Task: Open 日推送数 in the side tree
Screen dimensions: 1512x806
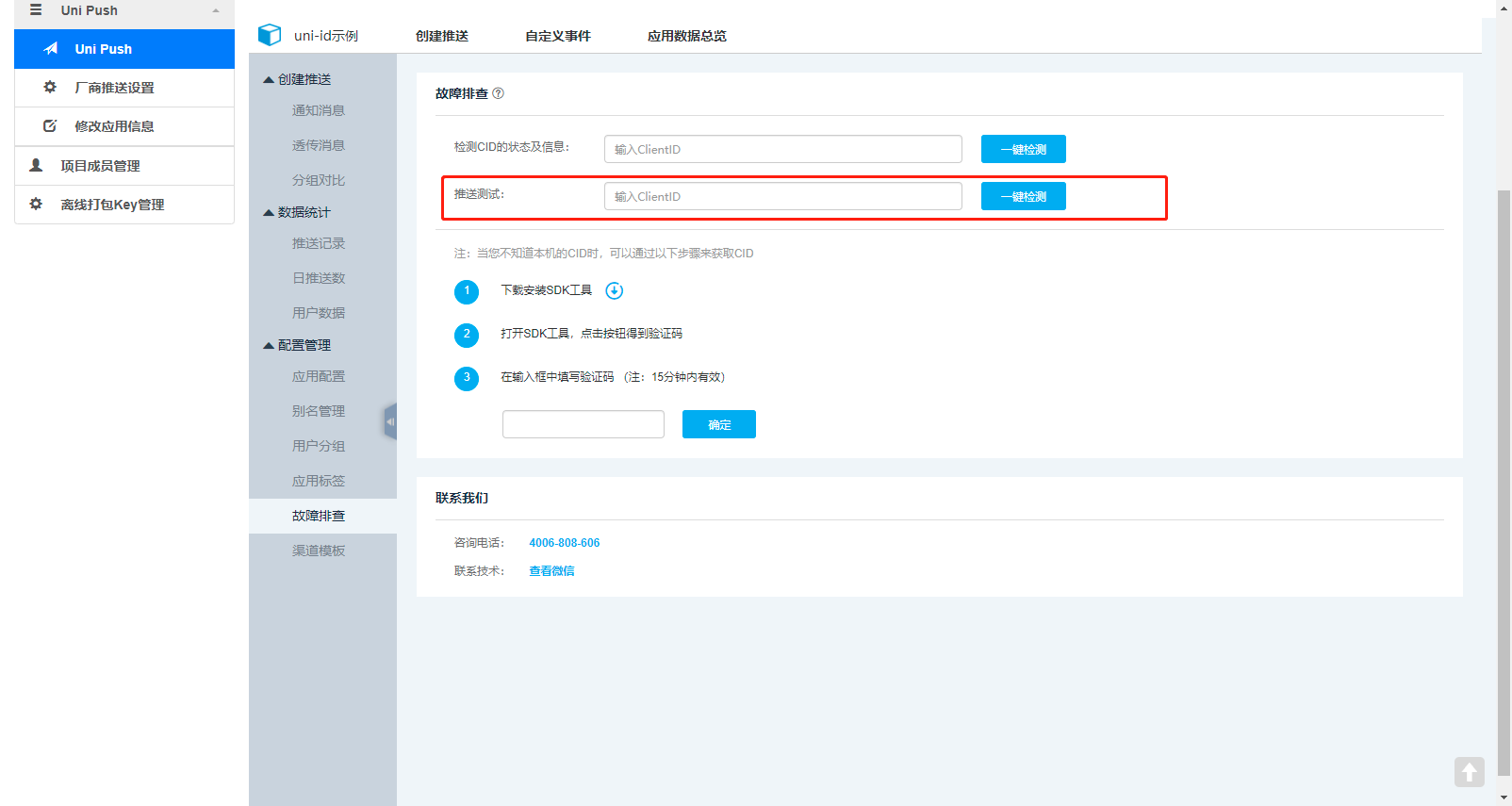Action: pyautogui.click(x=319, y=278)
